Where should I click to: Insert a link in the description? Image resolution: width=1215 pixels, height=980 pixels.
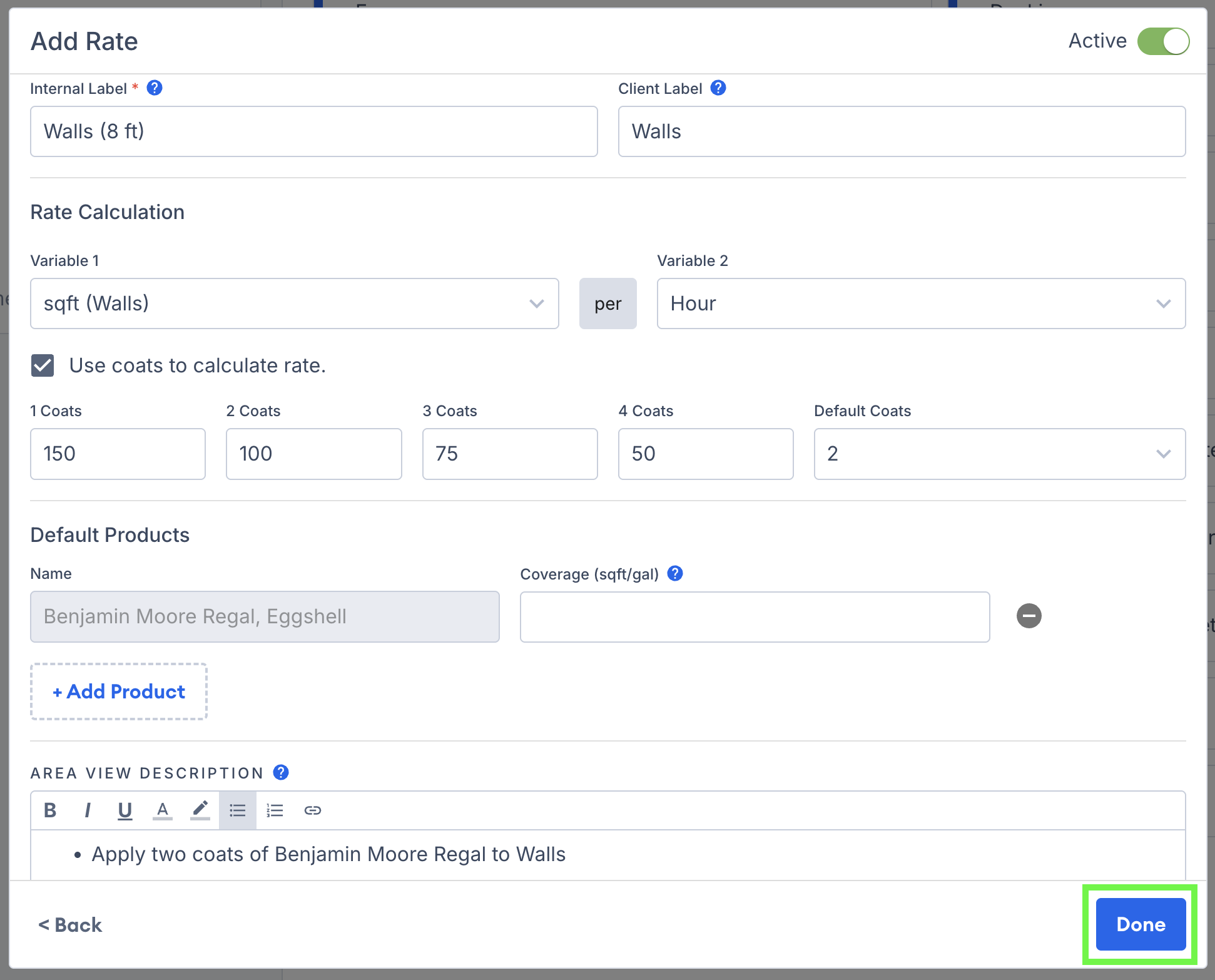pyautogui.click(x=313, y=810)
